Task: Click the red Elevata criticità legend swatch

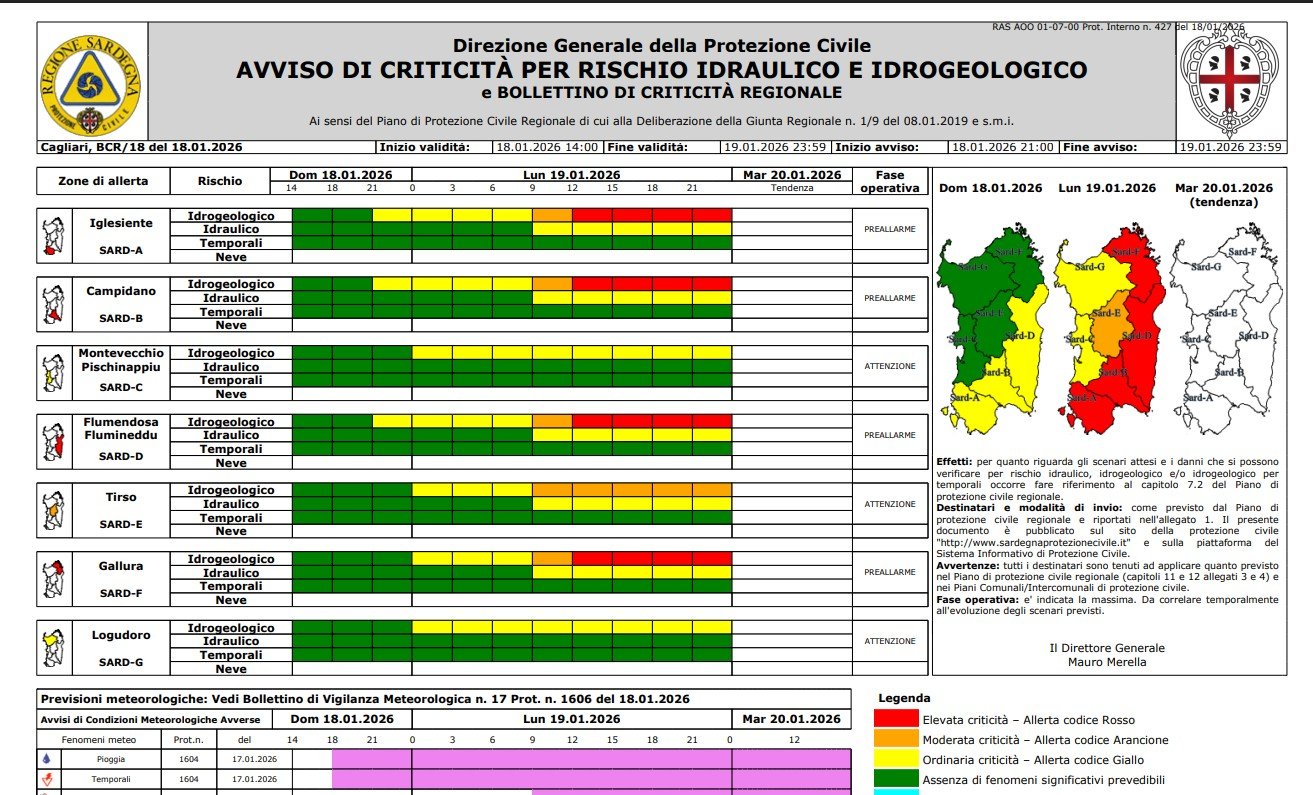Action: point(895,719)
